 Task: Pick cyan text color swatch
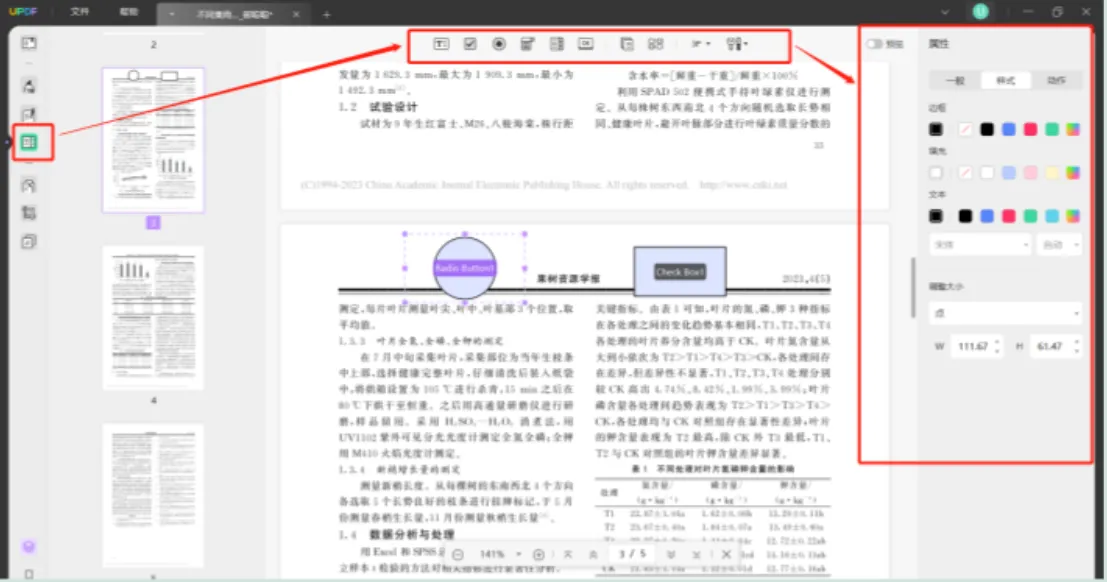pos(1052,216)
